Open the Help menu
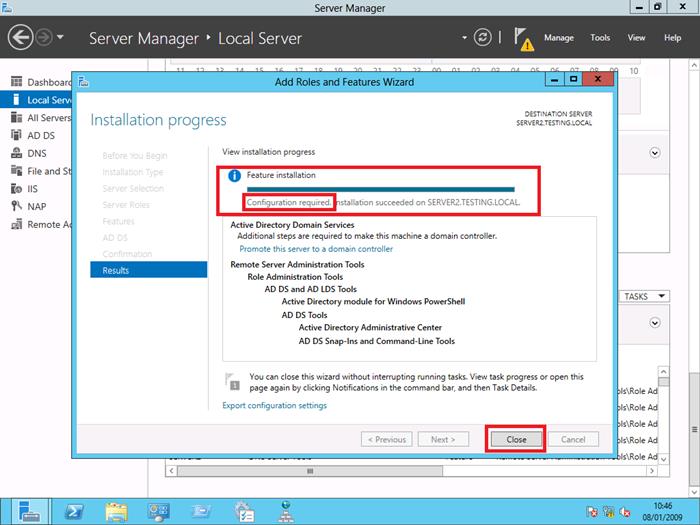Viewport: 700px width, 525px height. 672,38
